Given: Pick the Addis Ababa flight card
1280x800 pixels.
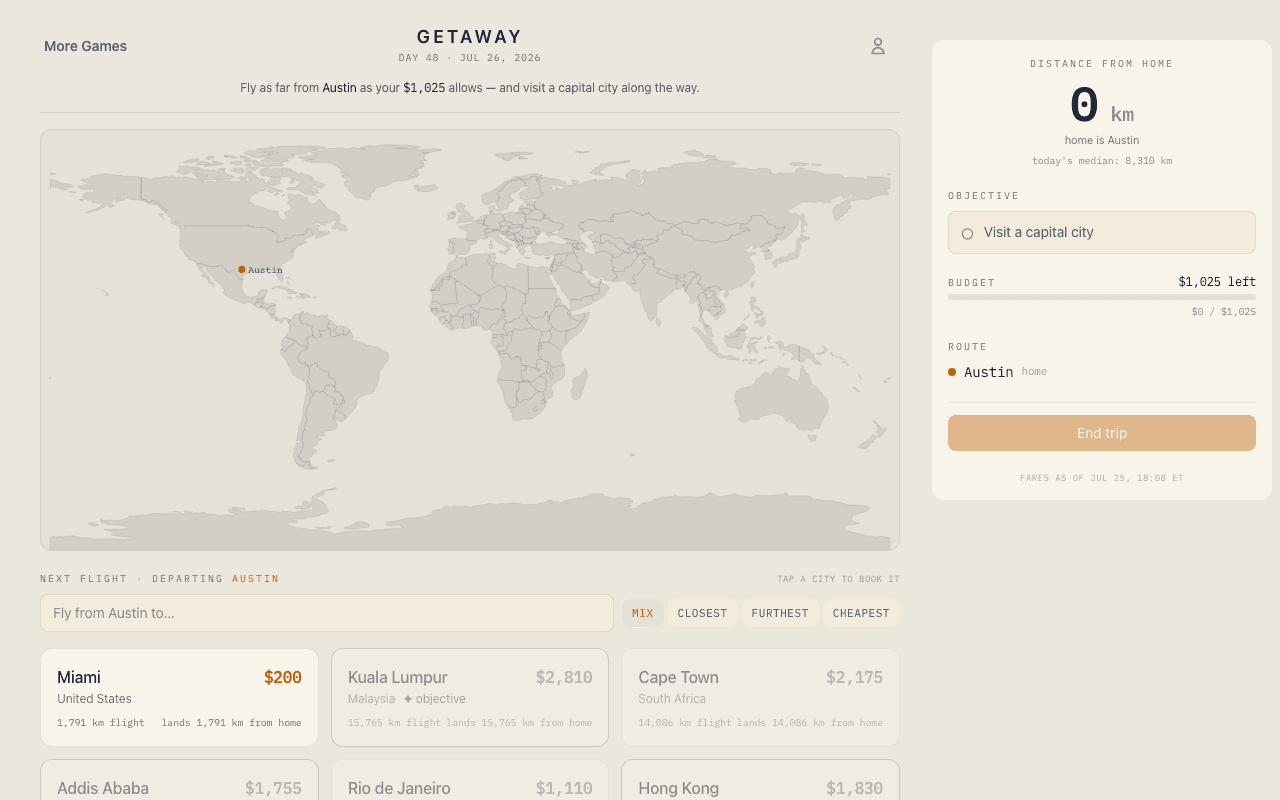Looking at the screenshot, I should coord(179,780).
